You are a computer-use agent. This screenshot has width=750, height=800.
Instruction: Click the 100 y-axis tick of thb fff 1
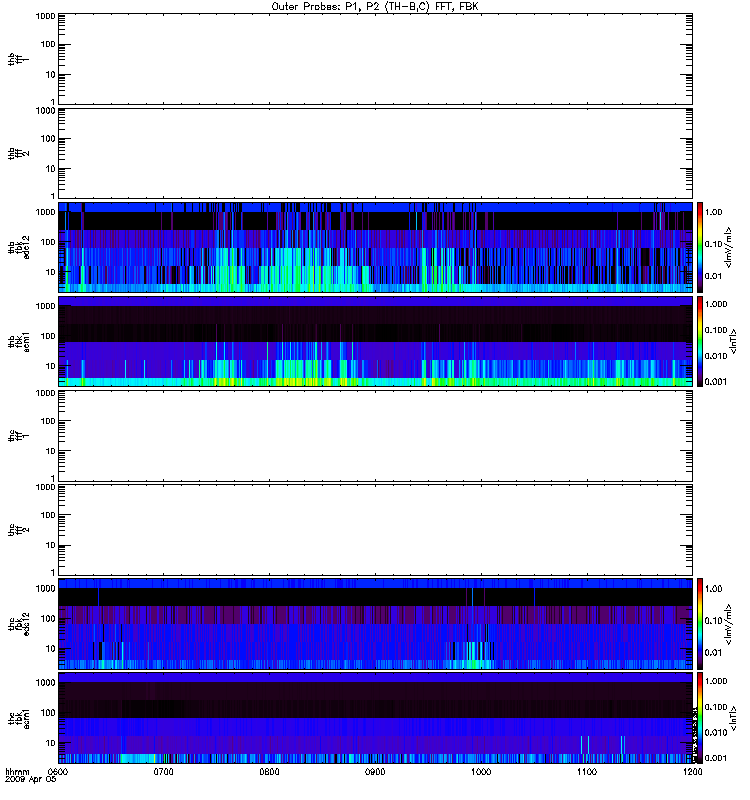[x=48, y=44]
